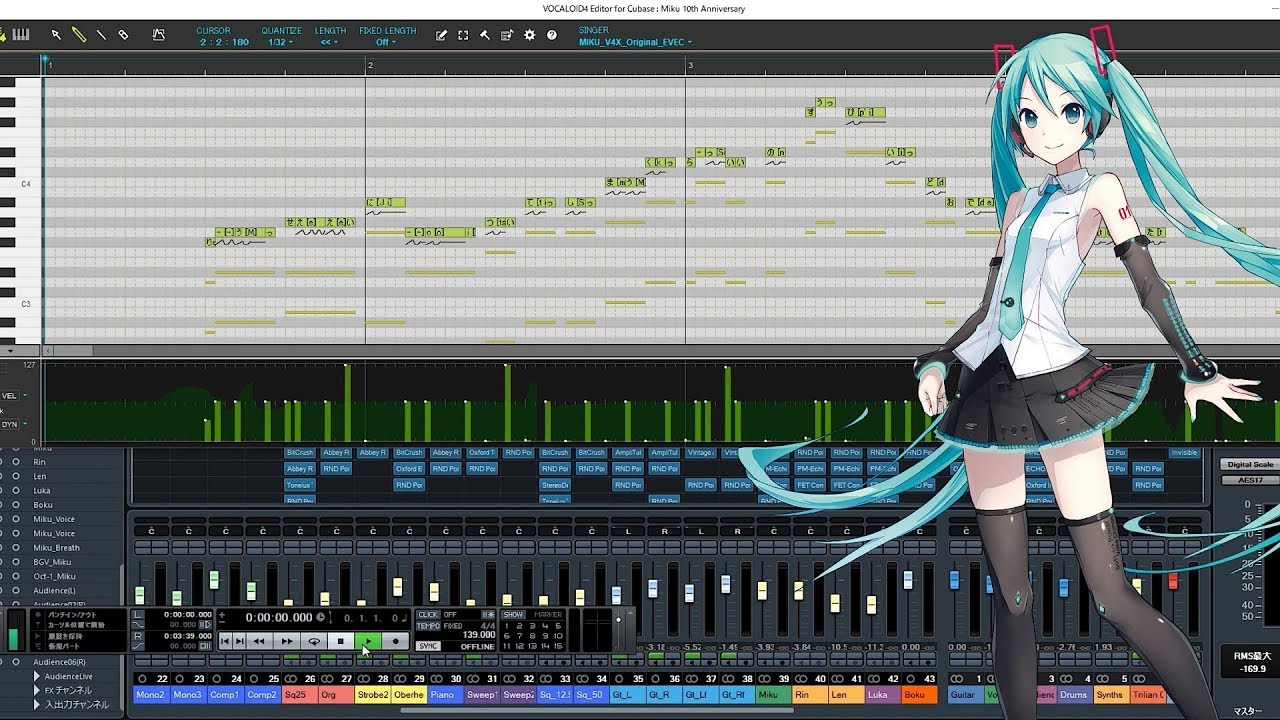Open the QUANTIZE 1/32 dropdown
The height and width of the screenshot is (720, 1280).
pyautogui.click(x=280, y=42)
